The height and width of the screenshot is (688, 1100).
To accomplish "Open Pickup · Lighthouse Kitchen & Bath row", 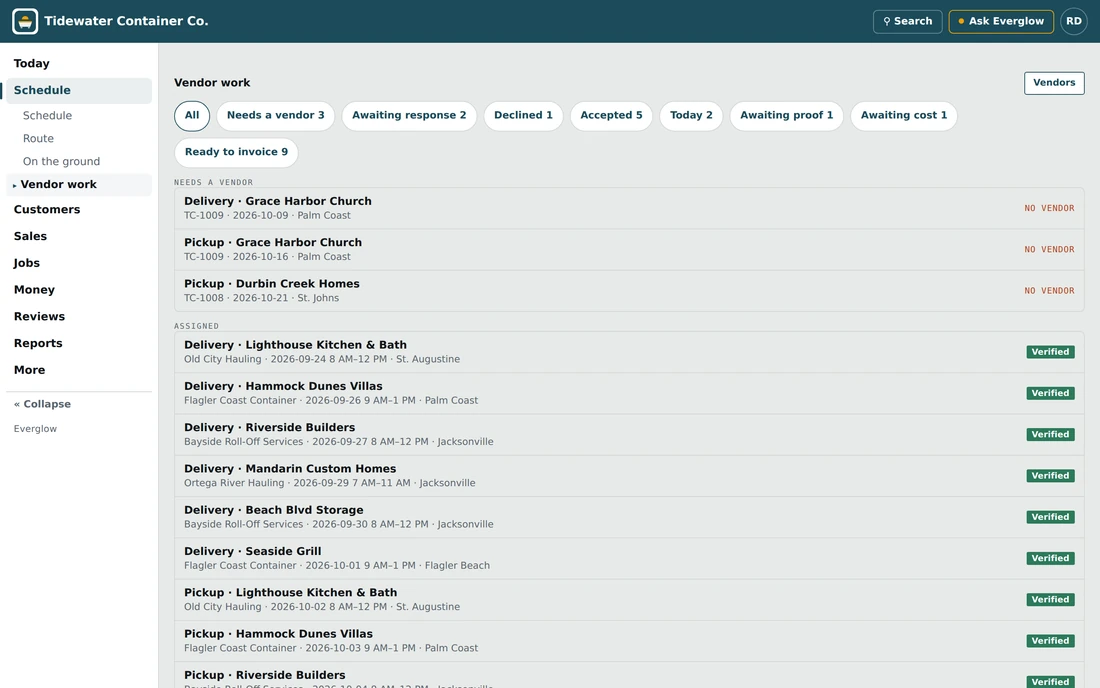I will [x=629, y=600].
